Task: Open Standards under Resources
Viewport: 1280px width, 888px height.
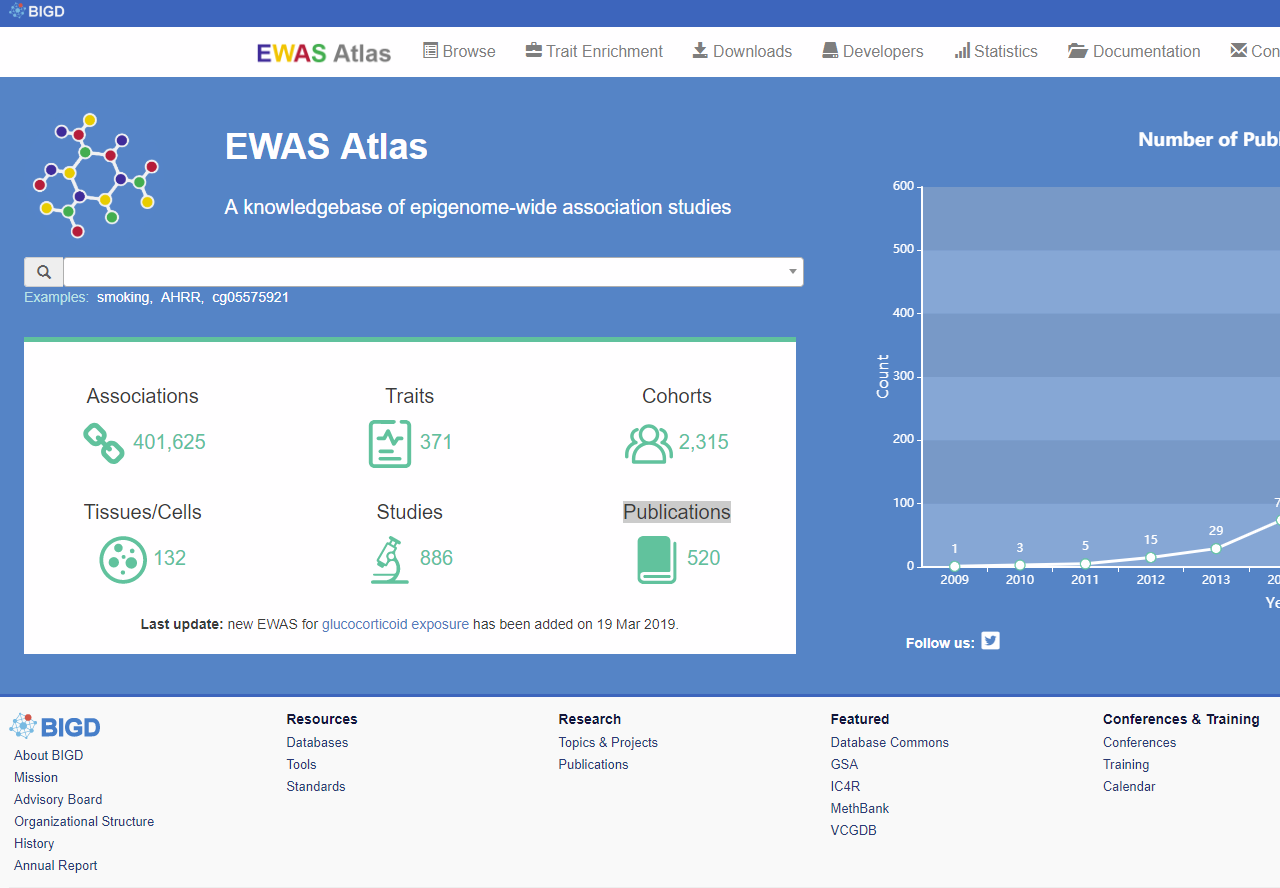Action: [x=316, y=786]
